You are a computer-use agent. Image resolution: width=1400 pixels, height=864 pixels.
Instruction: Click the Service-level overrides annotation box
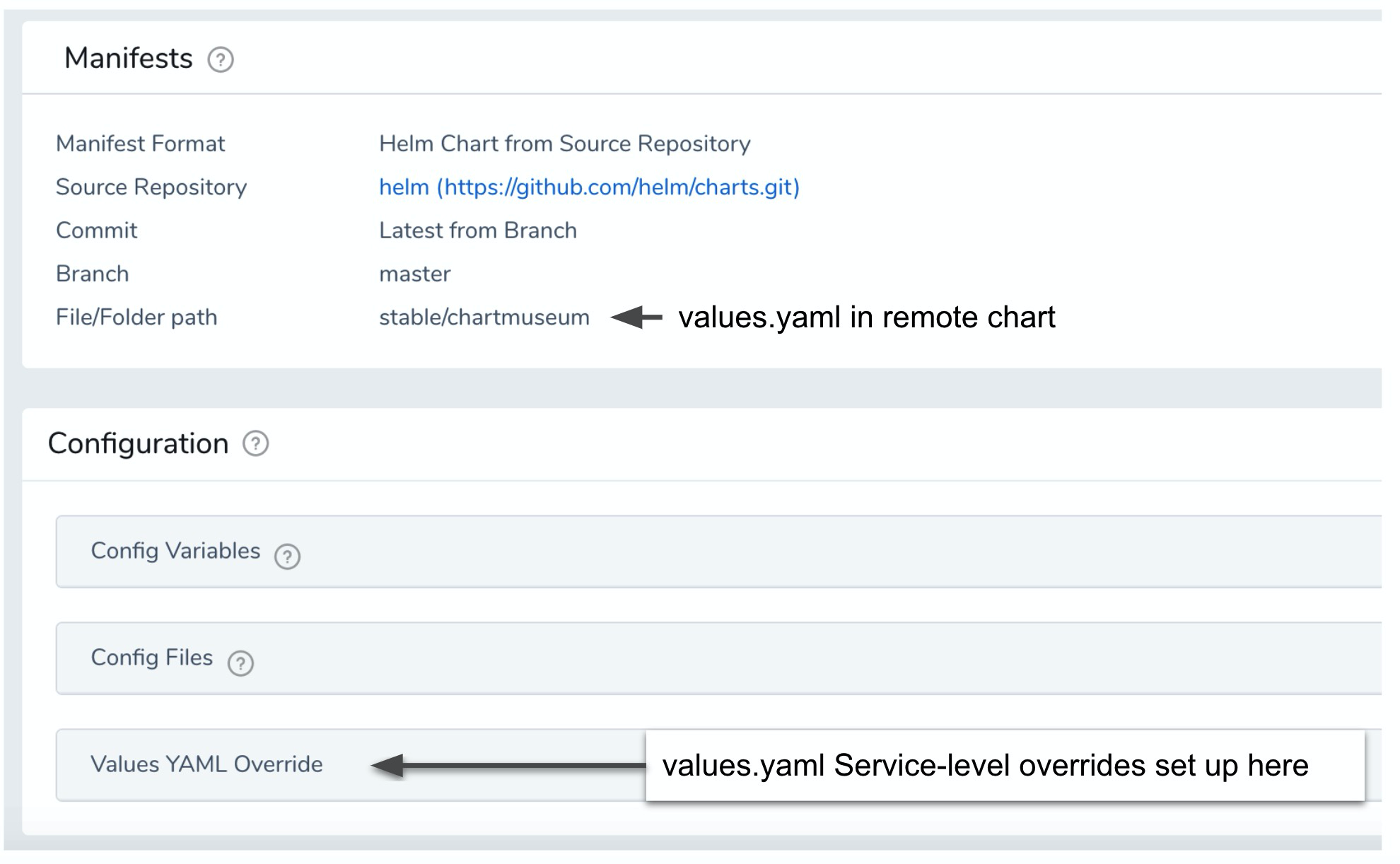point(1005,766)
